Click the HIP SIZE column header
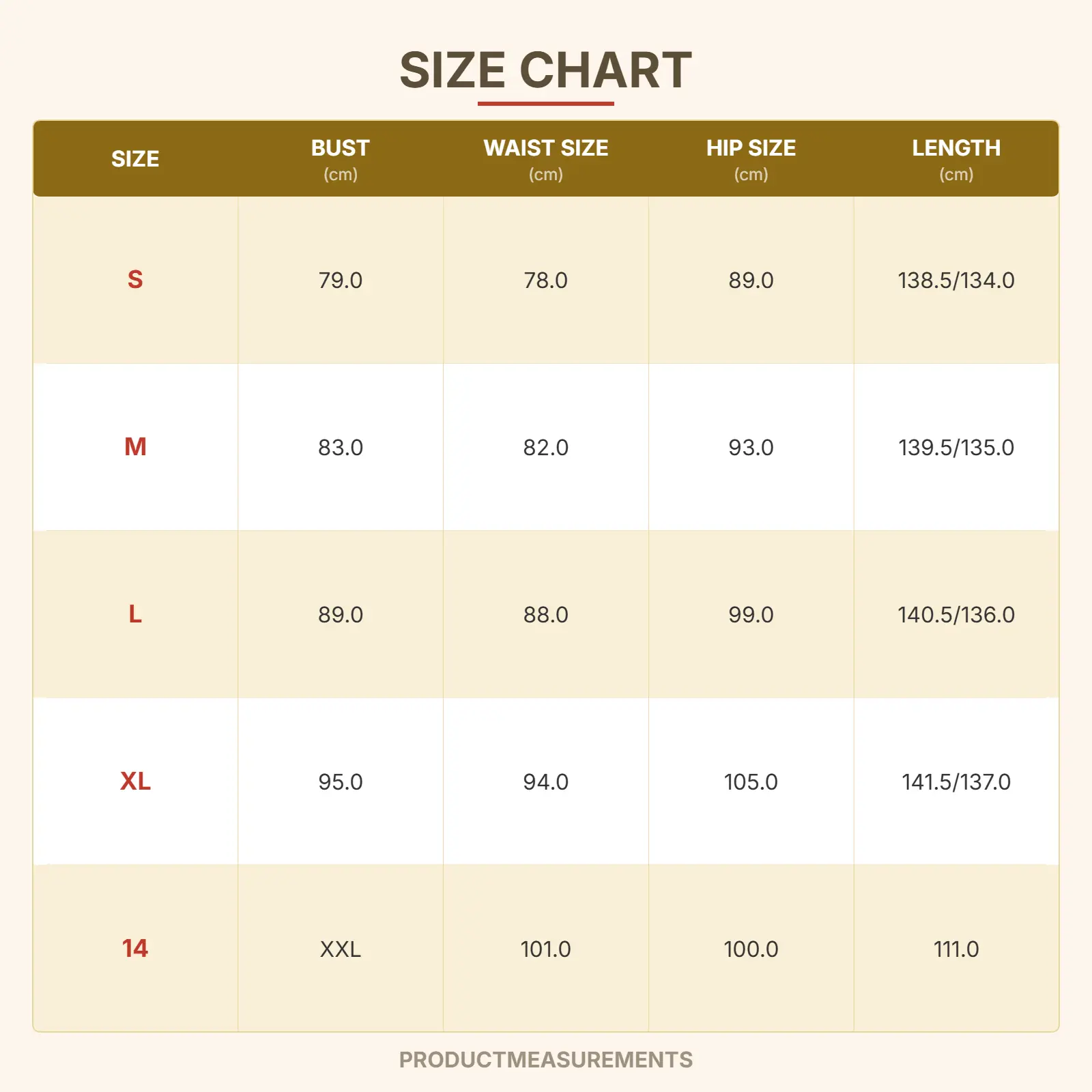 (751, 148)
